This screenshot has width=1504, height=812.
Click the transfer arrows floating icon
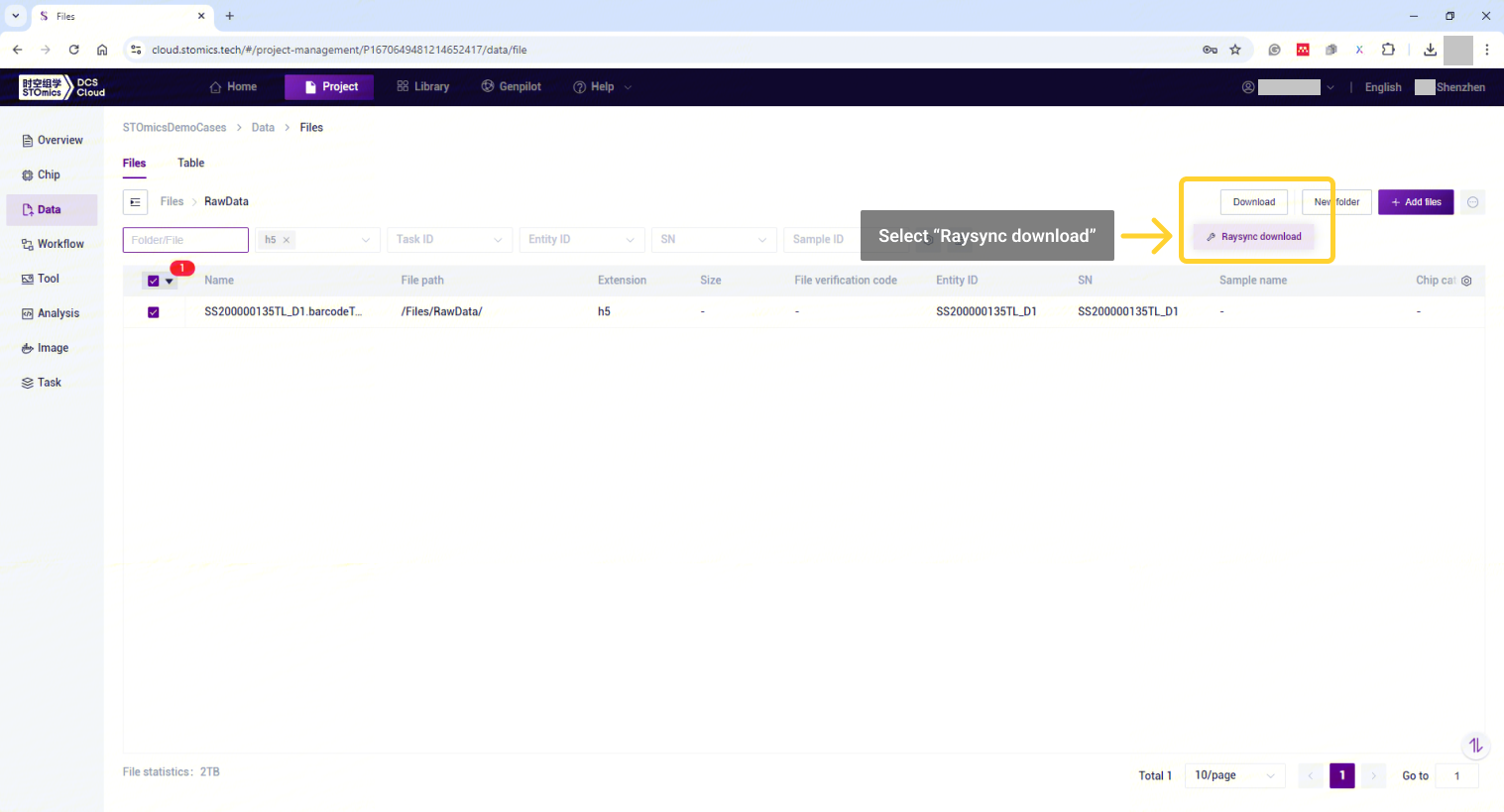[x=1475, y=746]
